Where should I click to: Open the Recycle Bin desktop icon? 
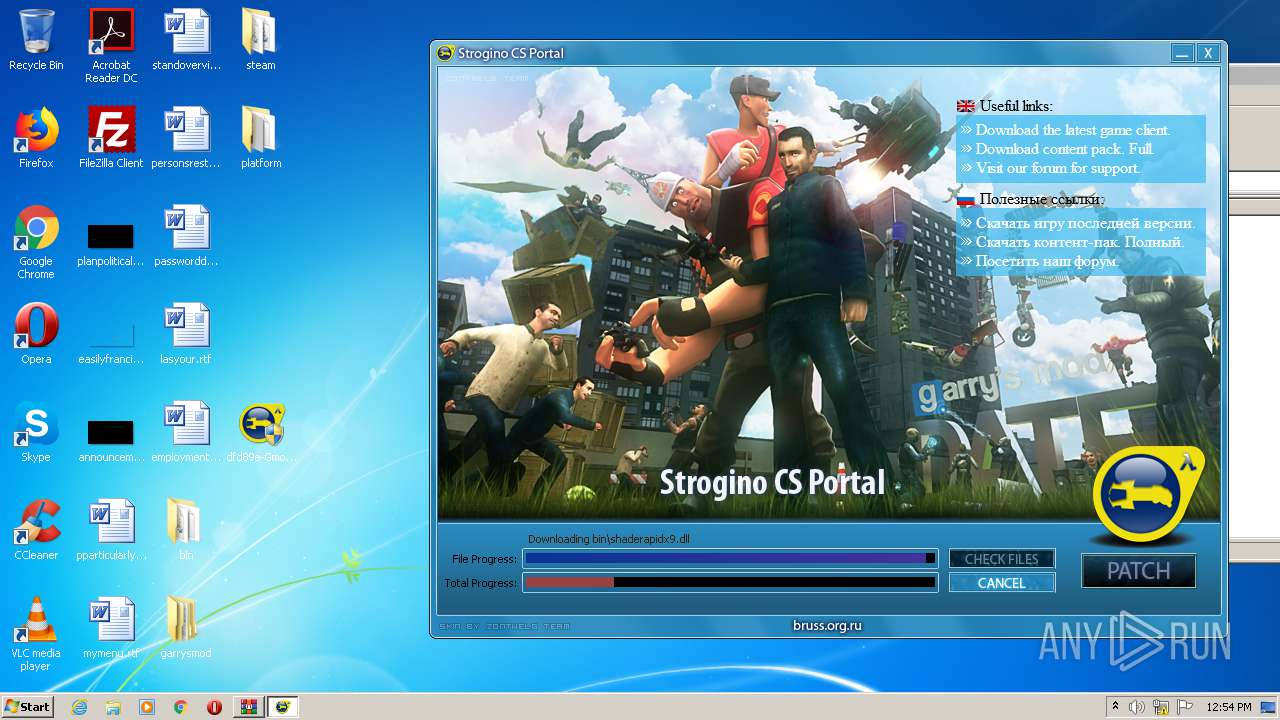coord(36,40)
